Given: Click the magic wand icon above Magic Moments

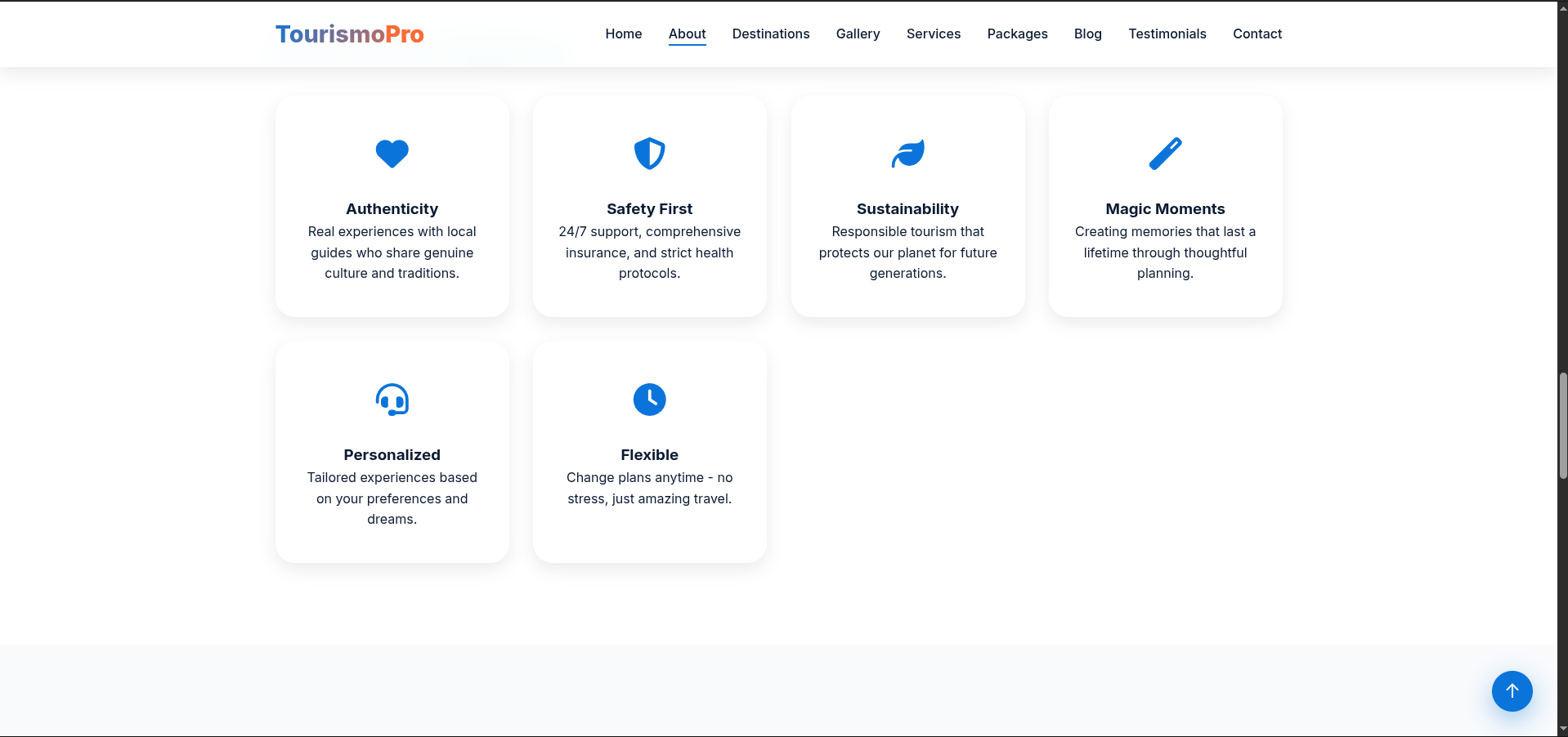Looking at the screenshot, I should point(1165,154).
